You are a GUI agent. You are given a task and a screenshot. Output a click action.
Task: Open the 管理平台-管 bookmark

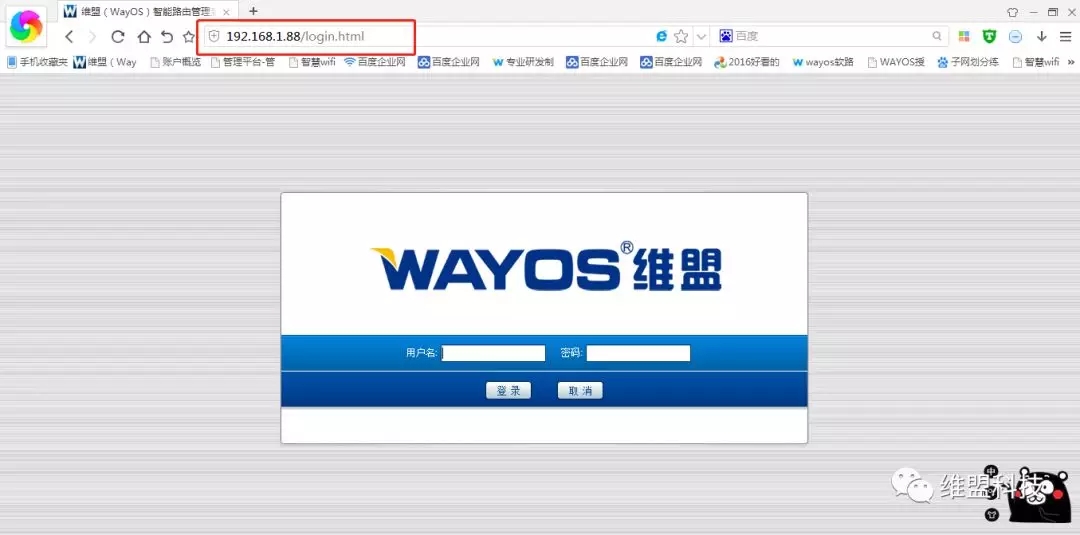pyautogui.click(x=242, y=62)
